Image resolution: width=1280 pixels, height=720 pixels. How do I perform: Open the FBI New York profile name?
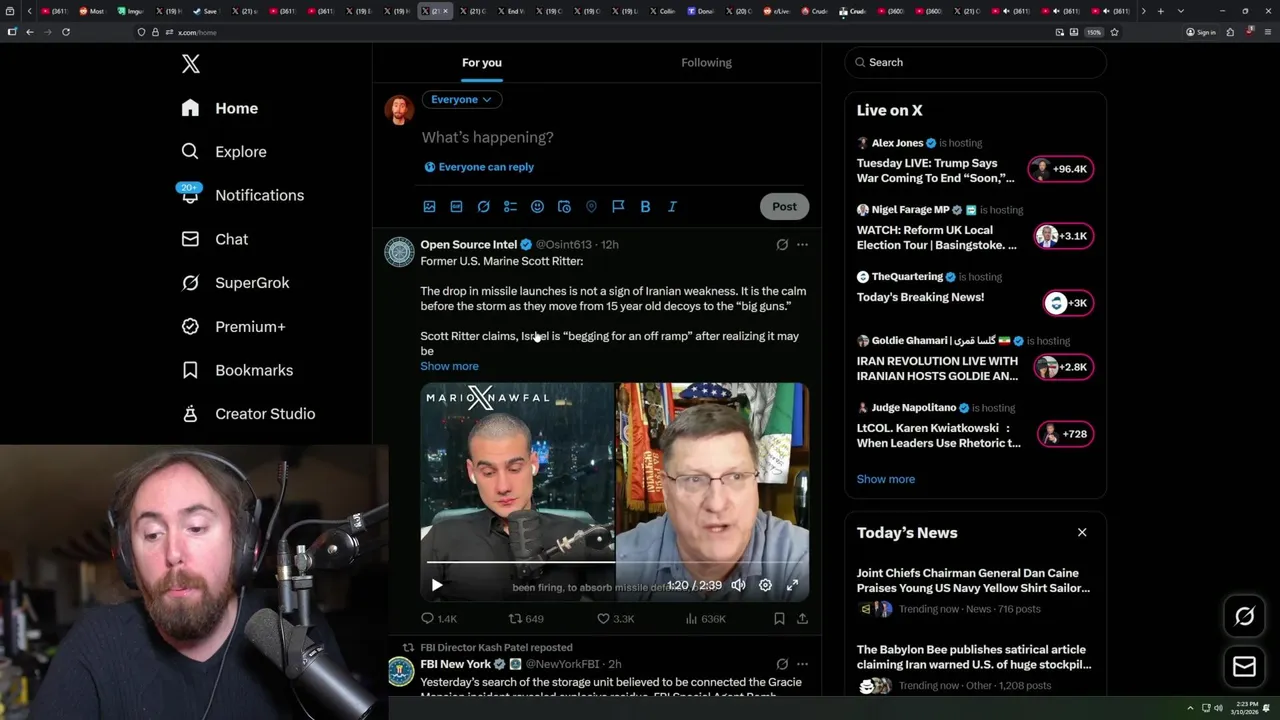click(x=456, y=664)
